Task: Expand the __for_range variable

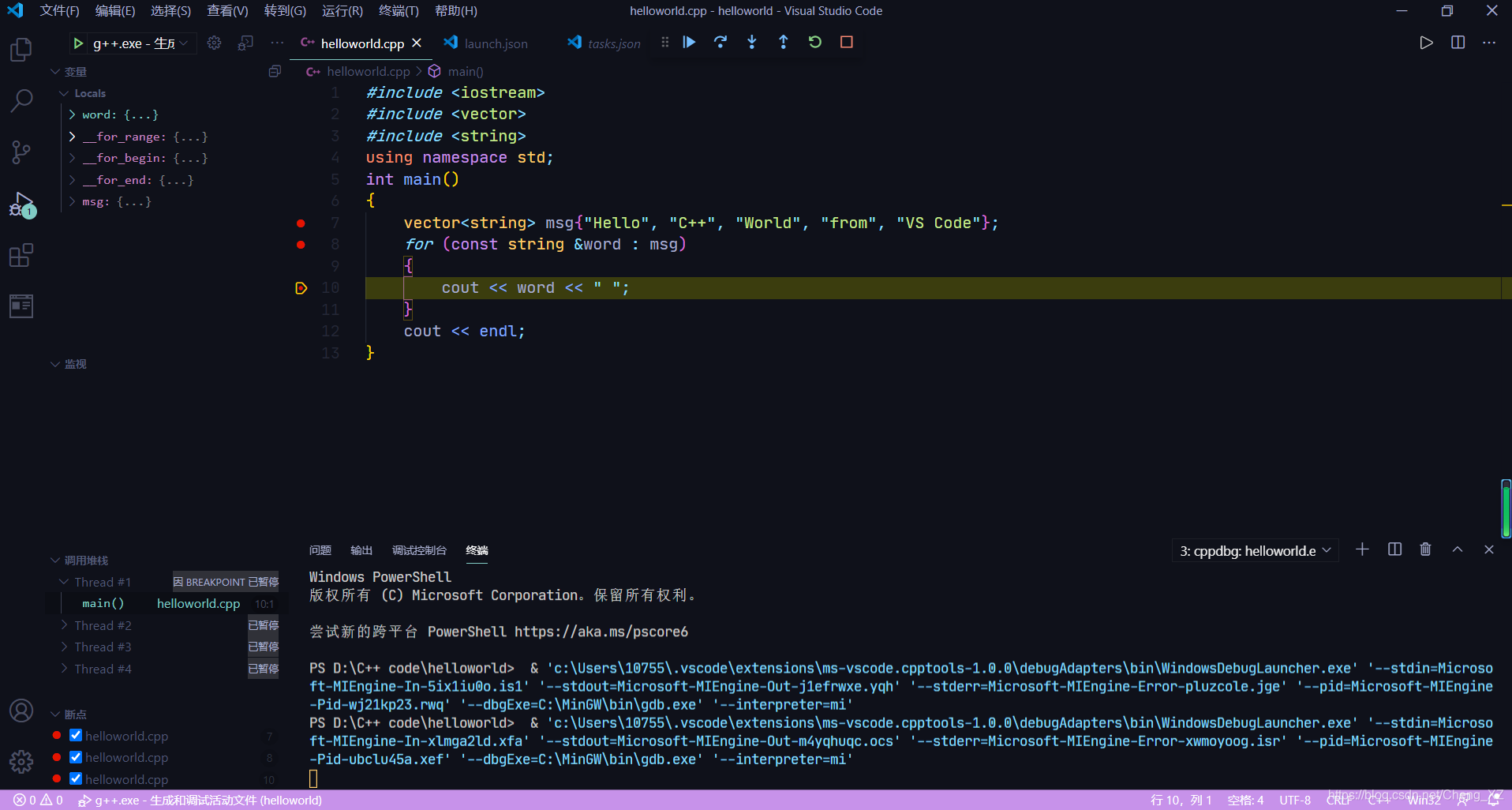Action: pyautogui.click(x=73, y=137)
